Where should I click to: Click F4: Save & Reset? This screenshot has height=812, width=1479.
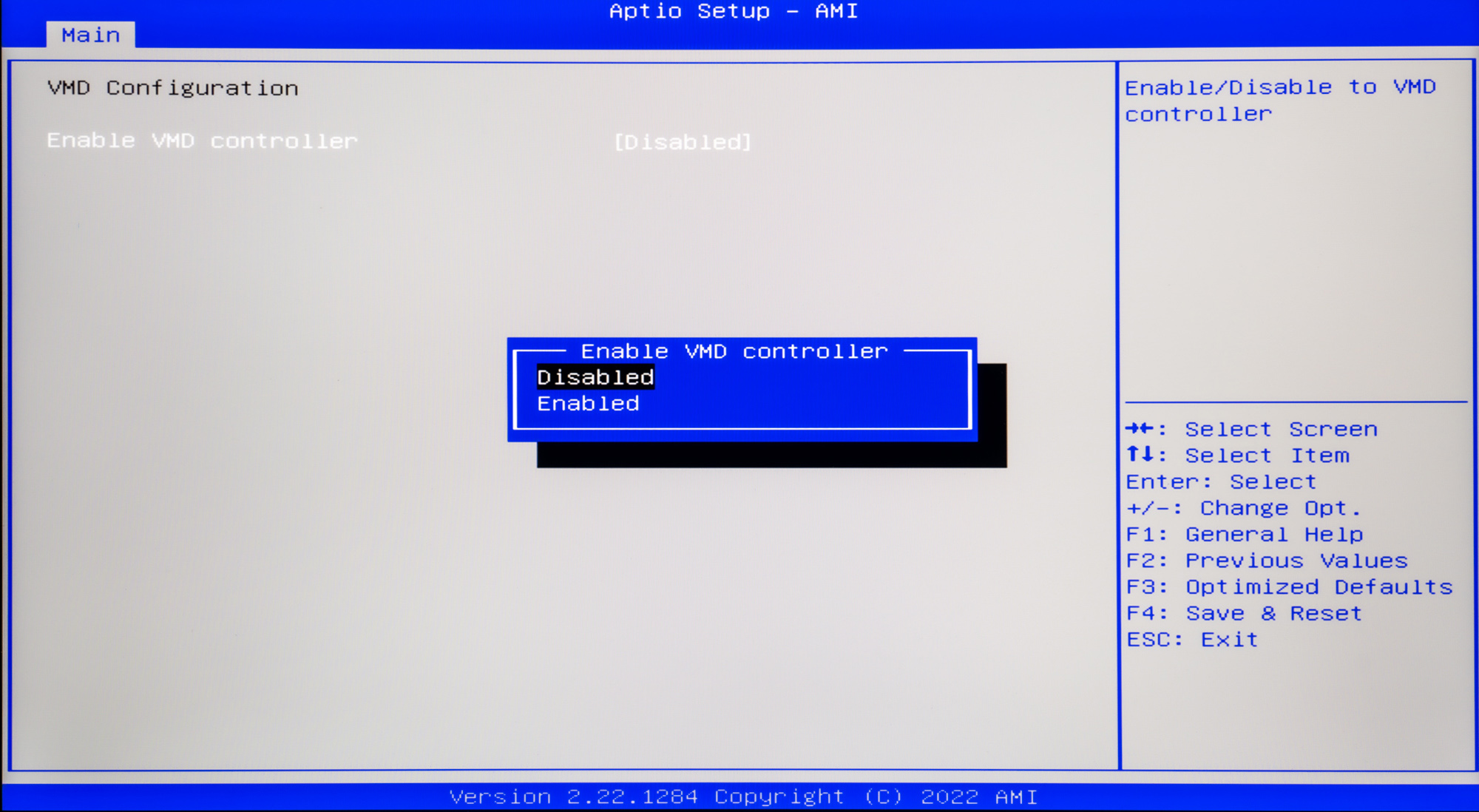point(1244,614)
